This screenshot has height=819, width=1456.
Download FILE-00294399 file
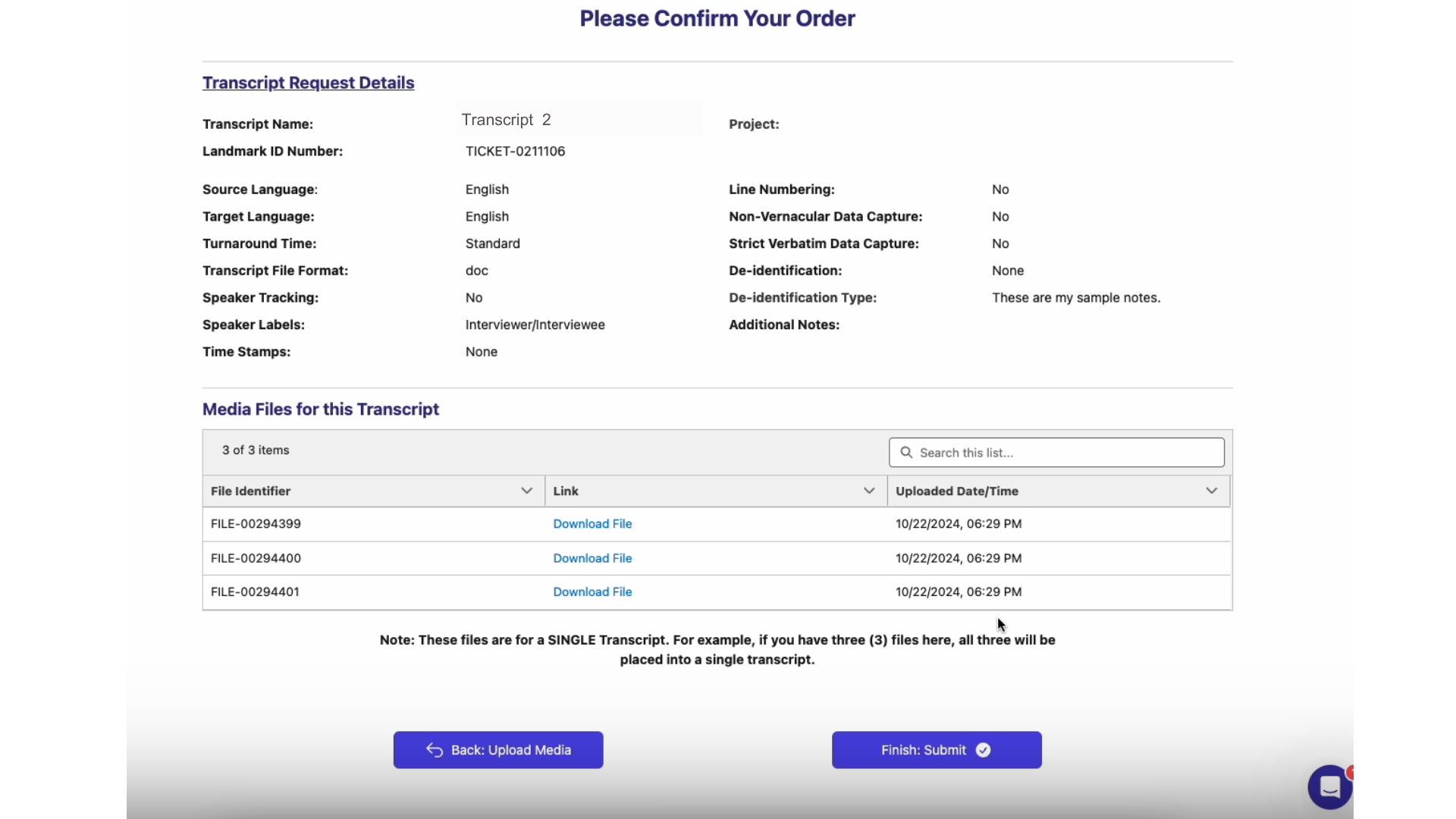[x=593, y=523]
